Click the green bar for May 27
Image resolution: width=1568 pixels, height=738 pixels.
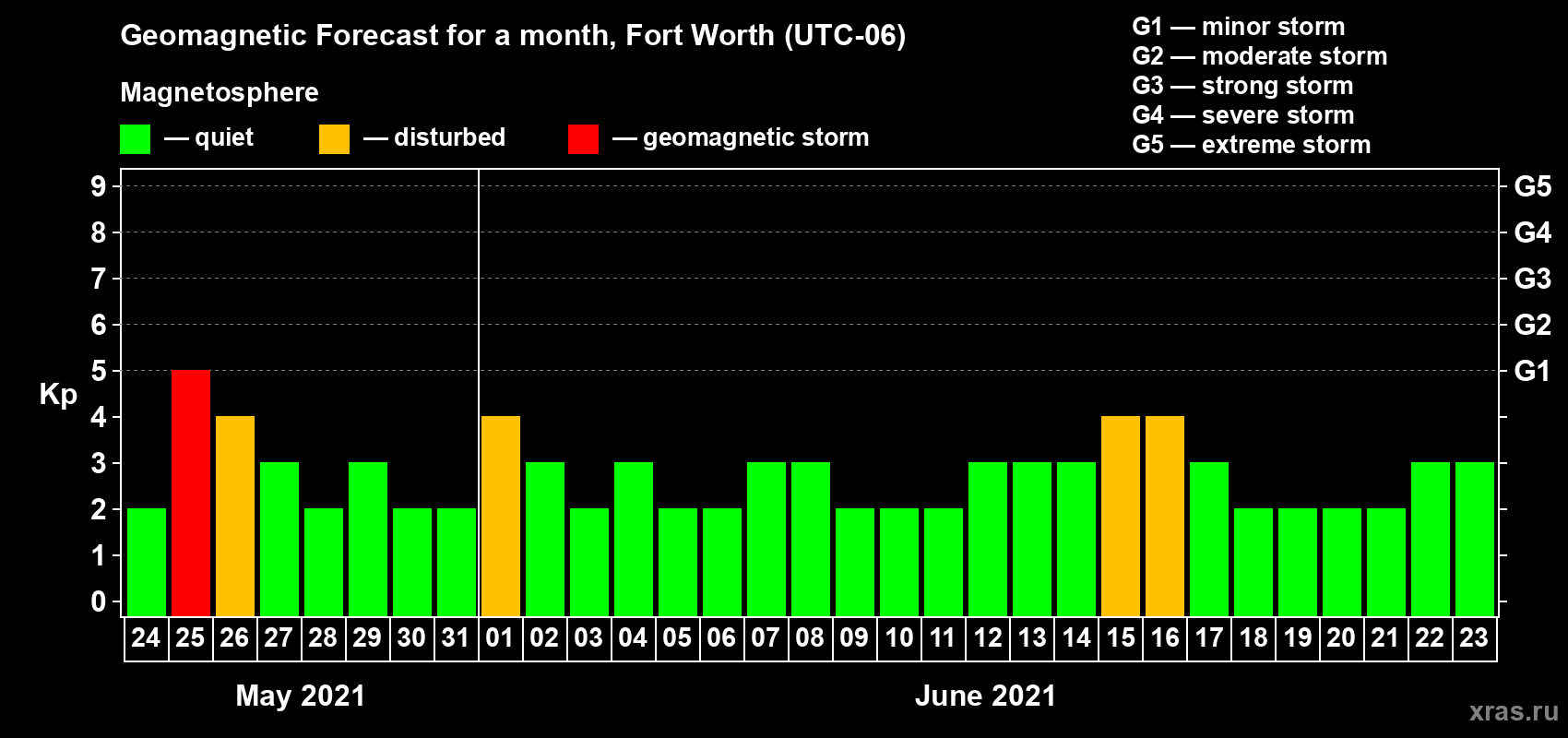[x=279, y=539]
